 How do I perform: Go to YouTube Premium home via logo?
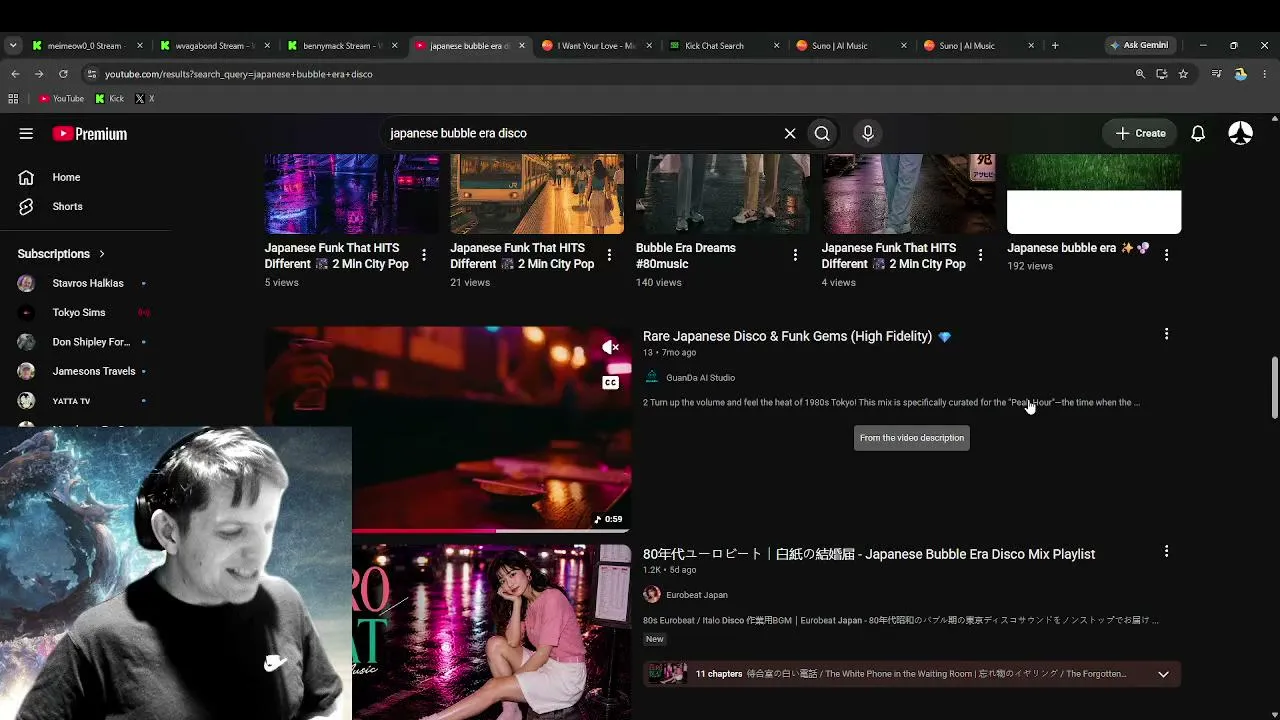coord(90,134)
